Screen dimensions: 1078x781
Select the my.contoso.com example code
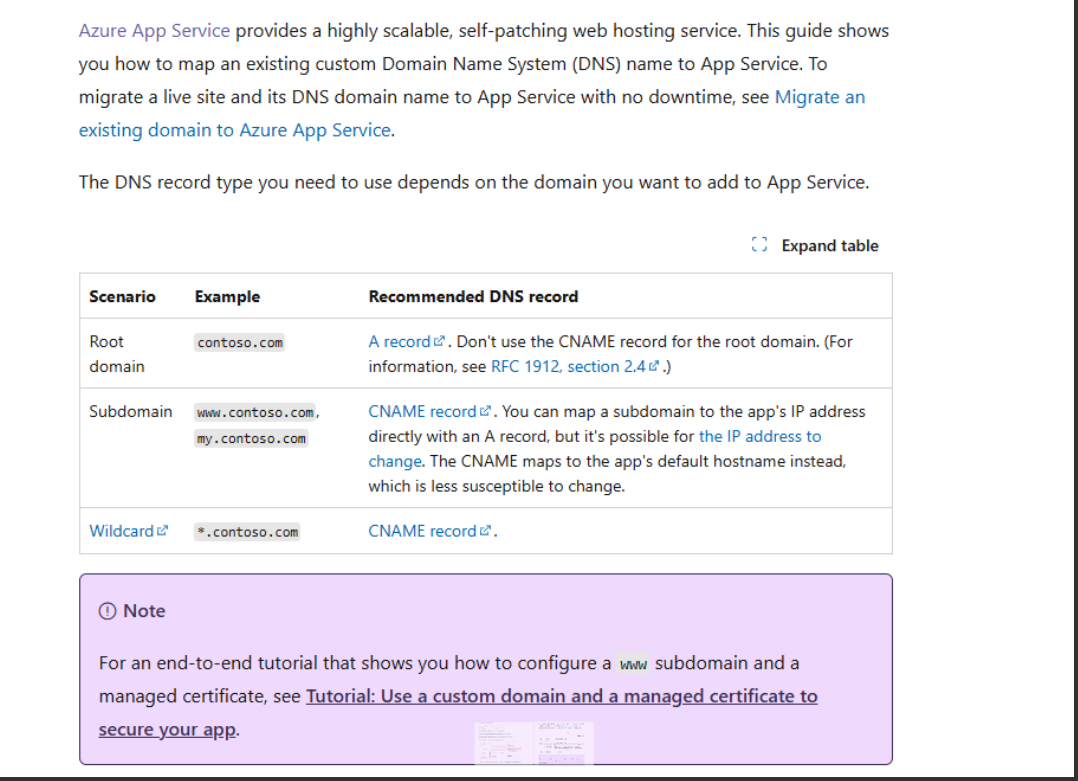251,439
